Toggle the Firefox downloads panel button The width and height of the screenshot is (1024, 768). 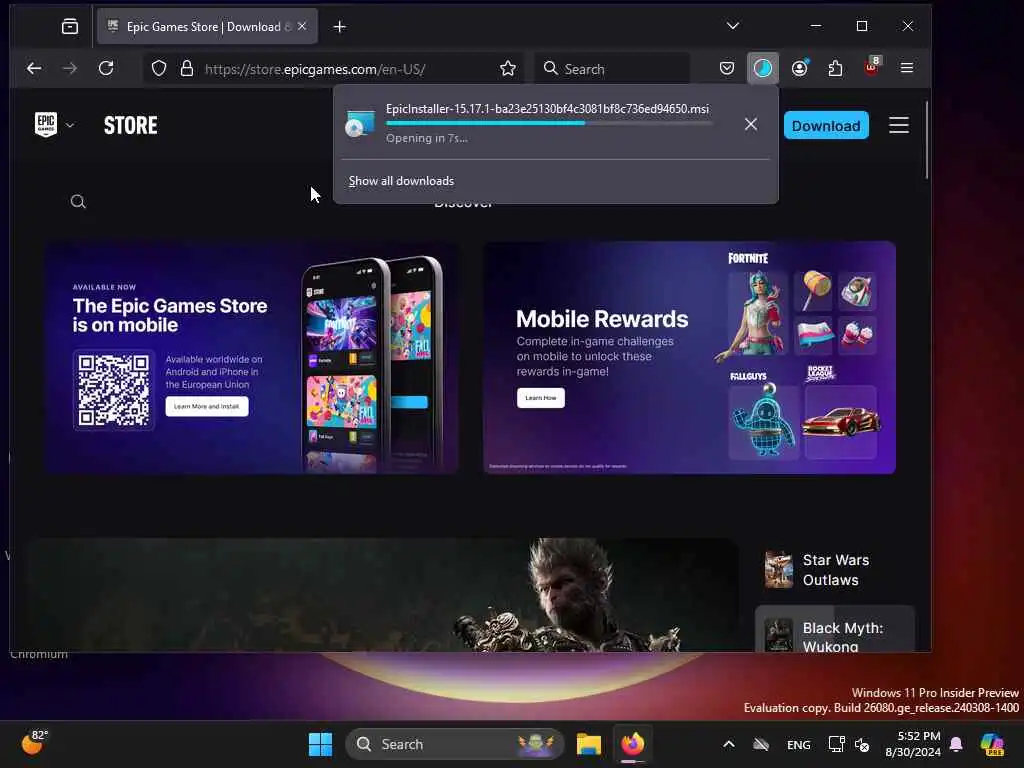coord(763,69)
